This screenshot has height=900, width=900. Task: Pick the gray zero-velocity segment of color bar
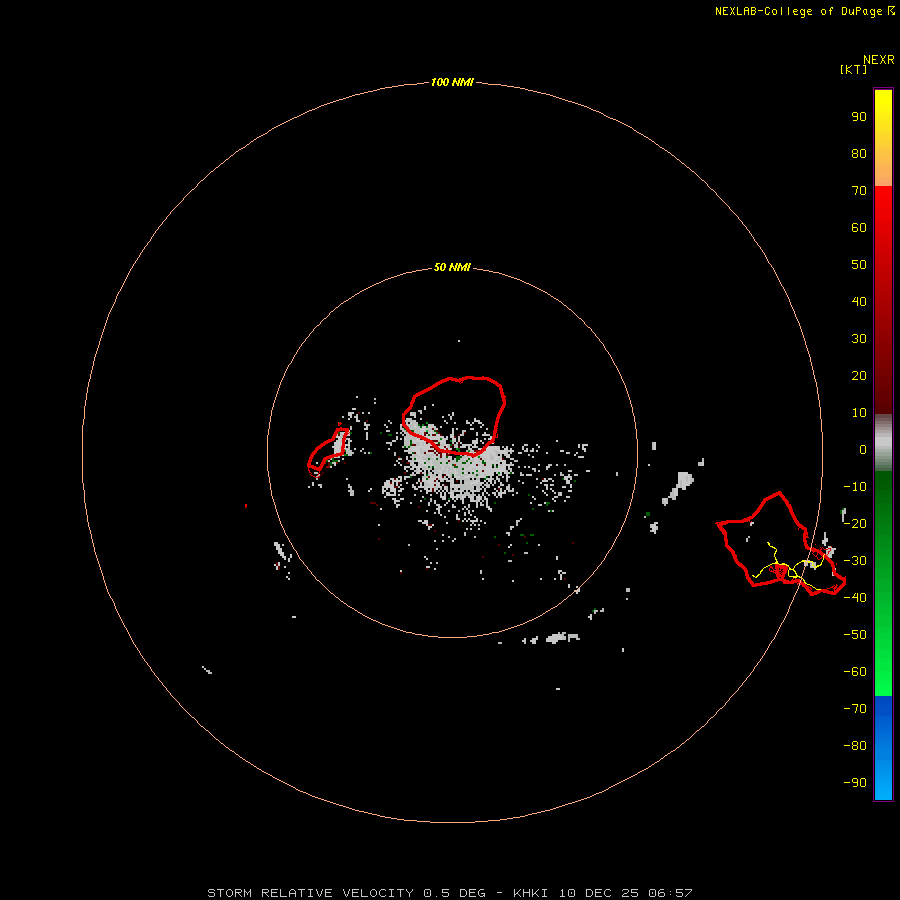click(x=883, y=443)
